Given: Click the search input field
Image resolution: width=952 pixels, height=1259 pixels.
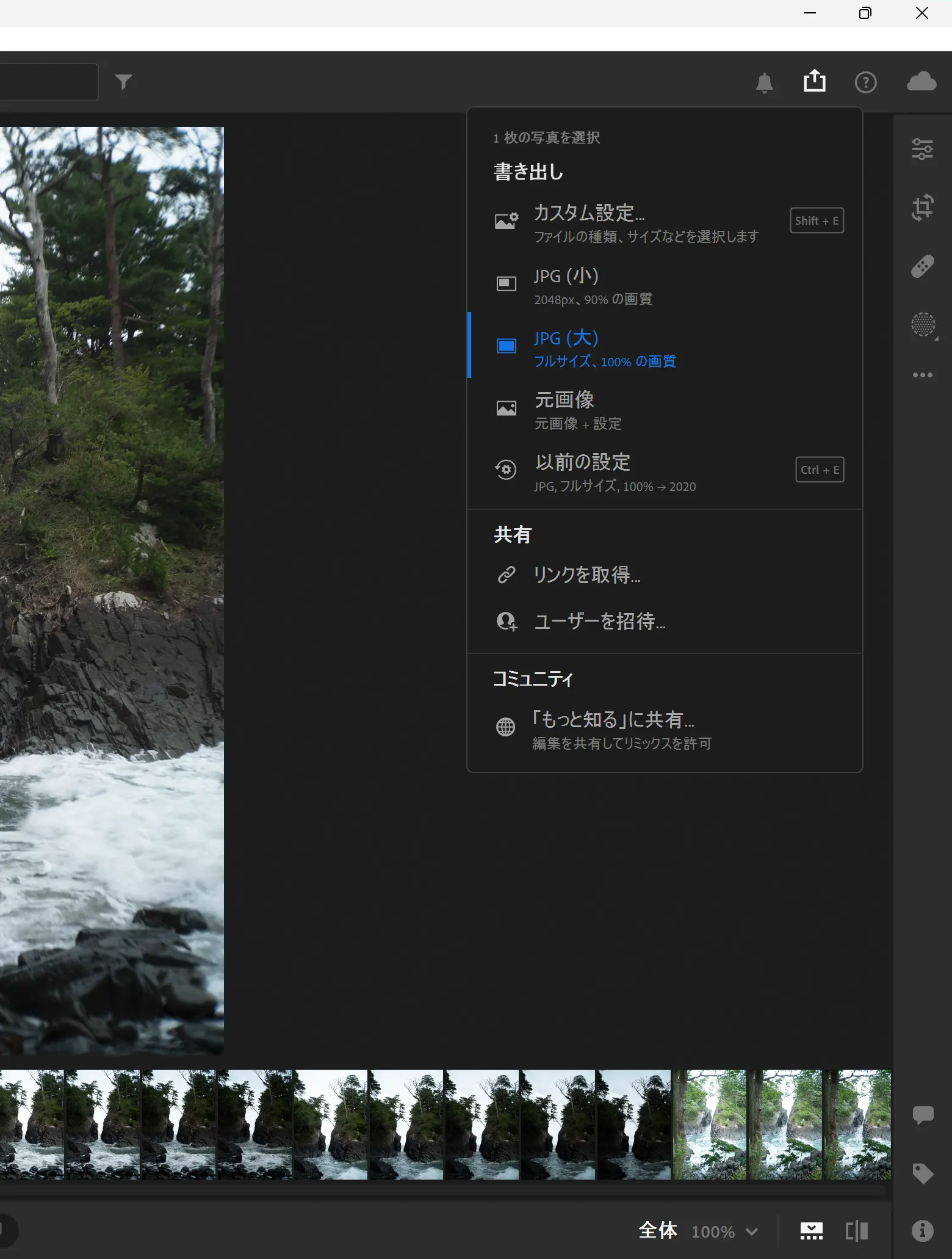Looking at the screenshot, I should point(49,82).
